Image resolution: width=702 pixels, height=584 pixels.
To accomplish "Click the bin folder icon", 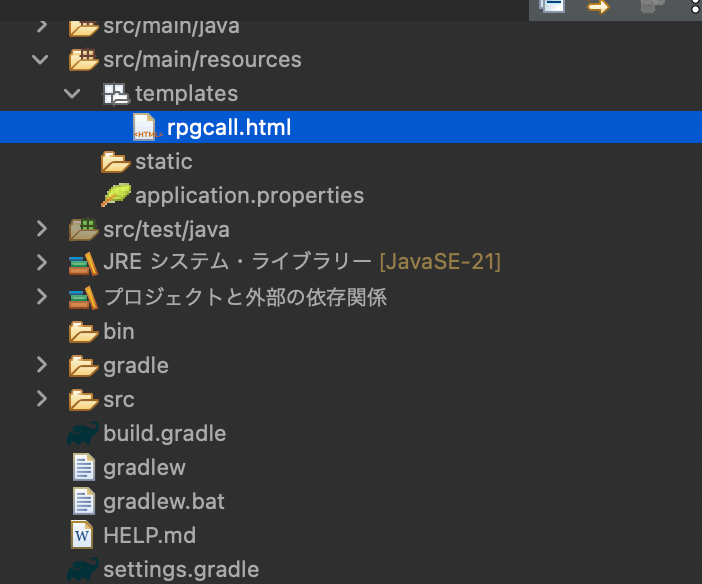I will click(x=83, y=332).
